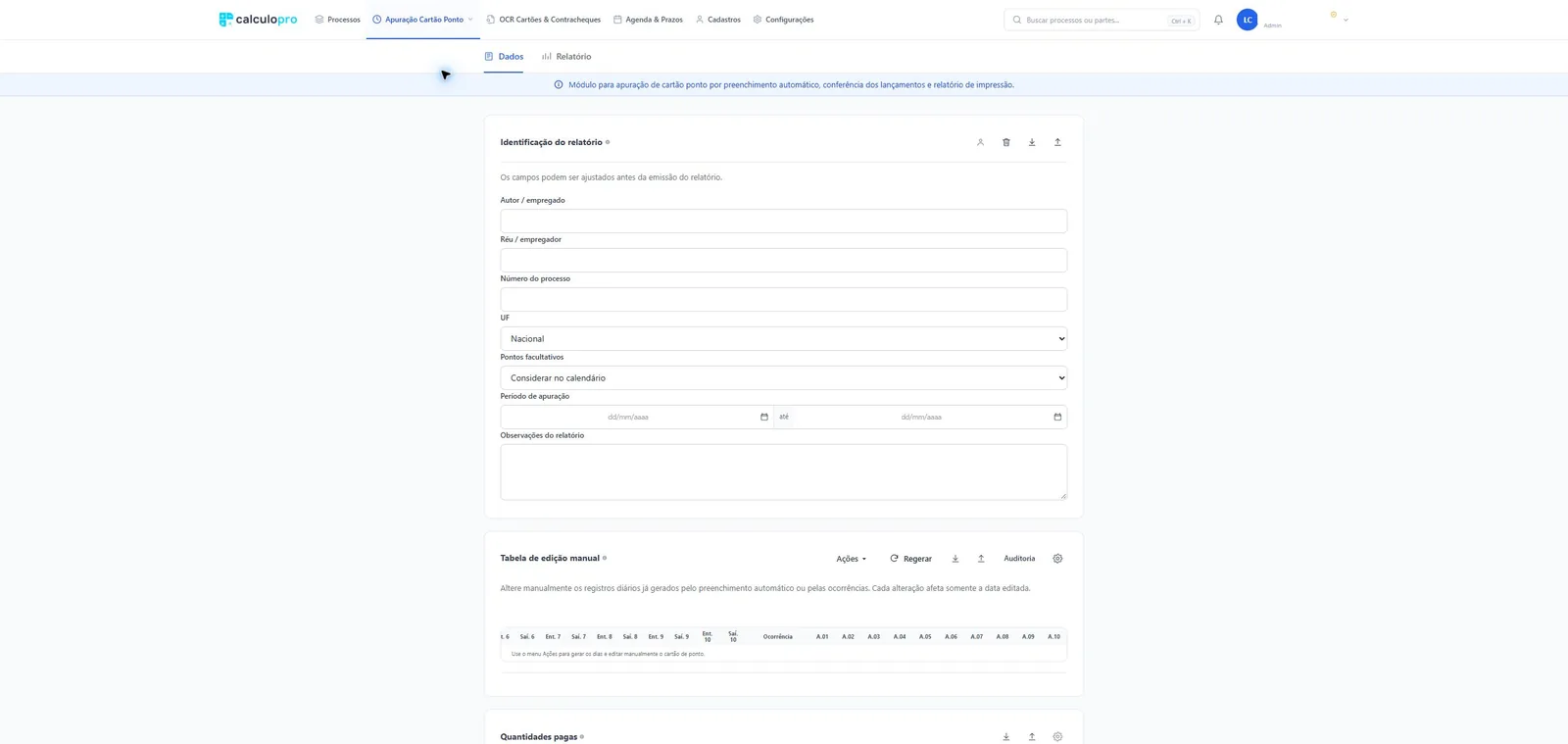
Task: Click the Buscar processos ou partes search box
Action: (1102, 20)
